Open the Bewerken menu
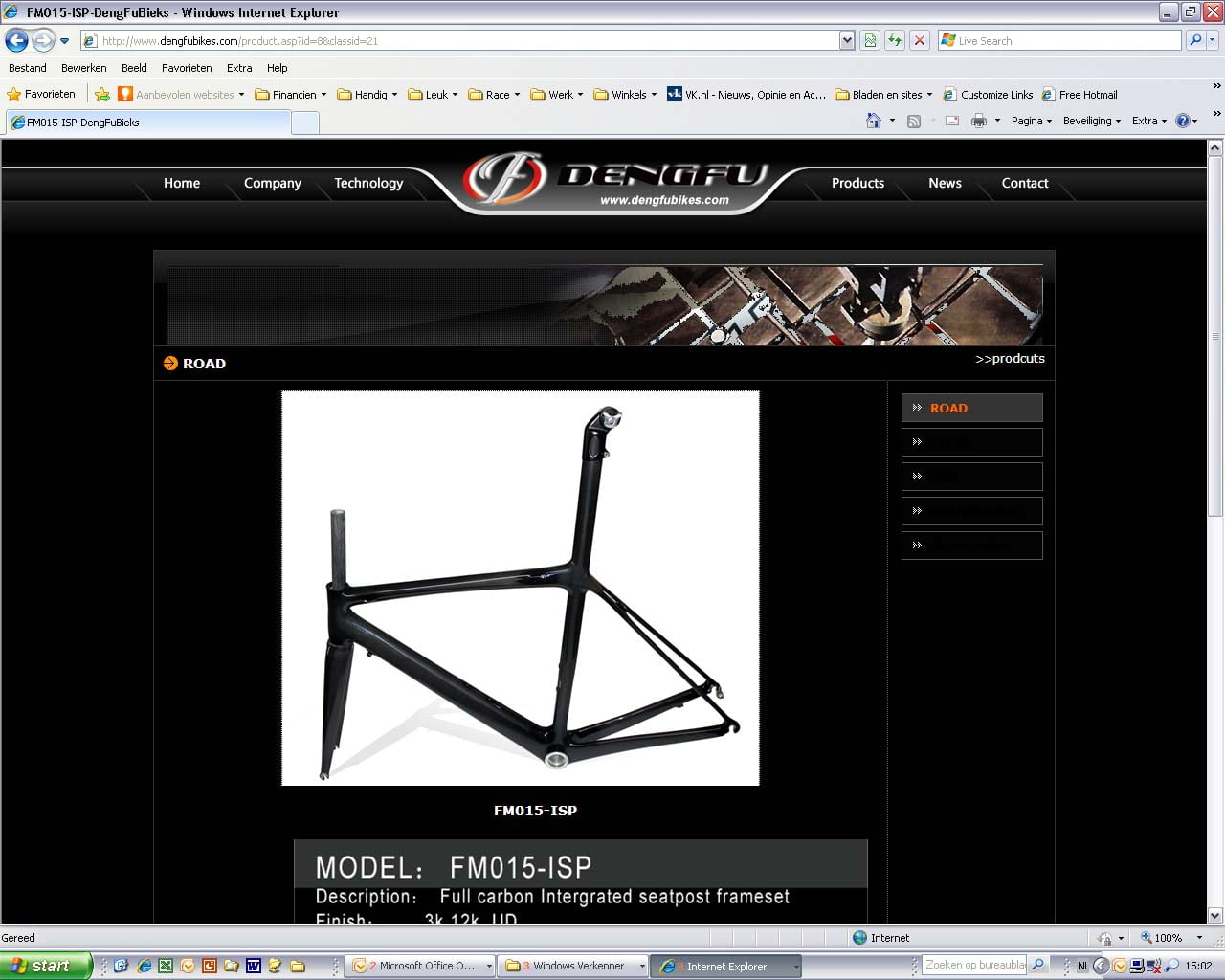The height and width of the screenshot is (980, 1225). 83,68
